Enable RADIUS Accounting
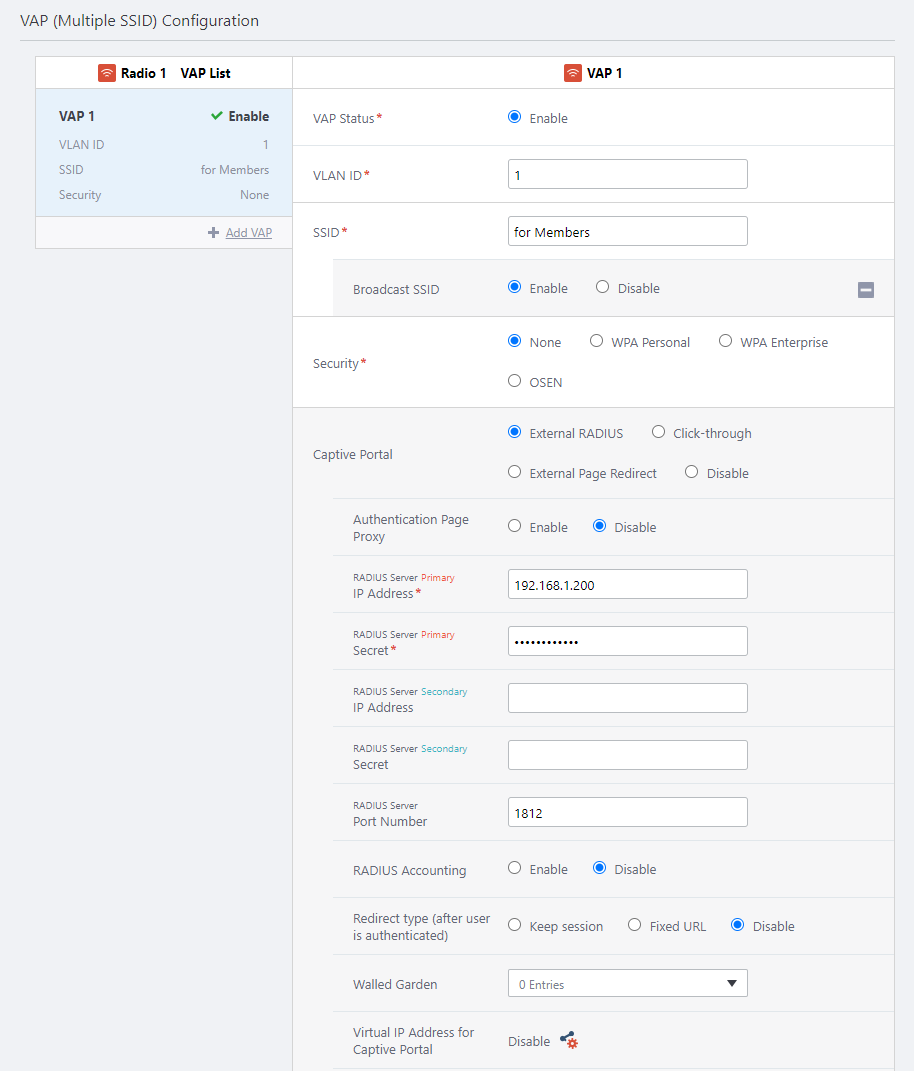914x1071 pixels. (x=515, y=869)
